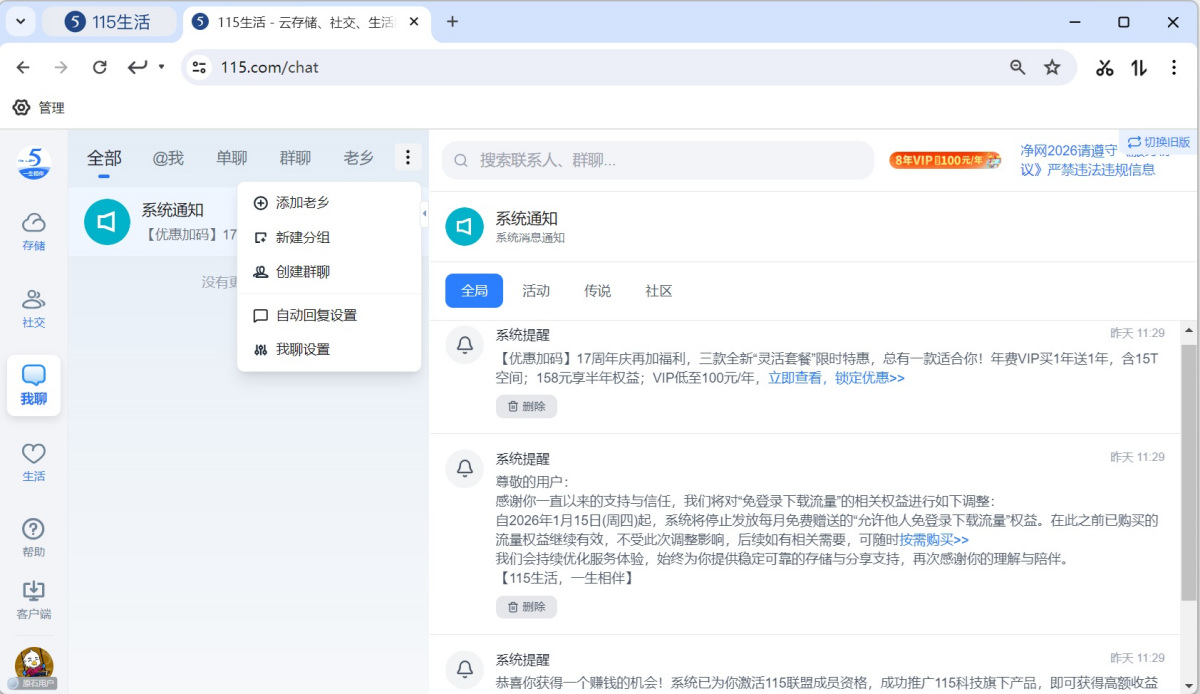Open the 社交 social sidebar icon
The height and width of the screenshot is (694, 1200).
tap(34, 308)
